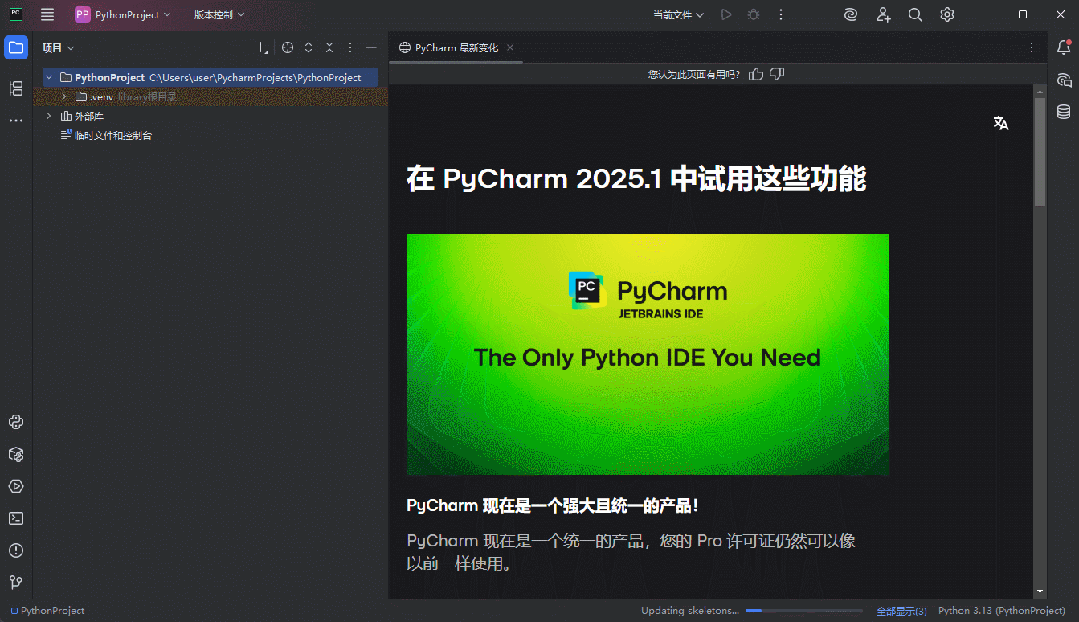The height and width of the screenshot is (622, 1079).
Task: Click PythonProject breadcrumb in status bar
Action: (47, 610)
